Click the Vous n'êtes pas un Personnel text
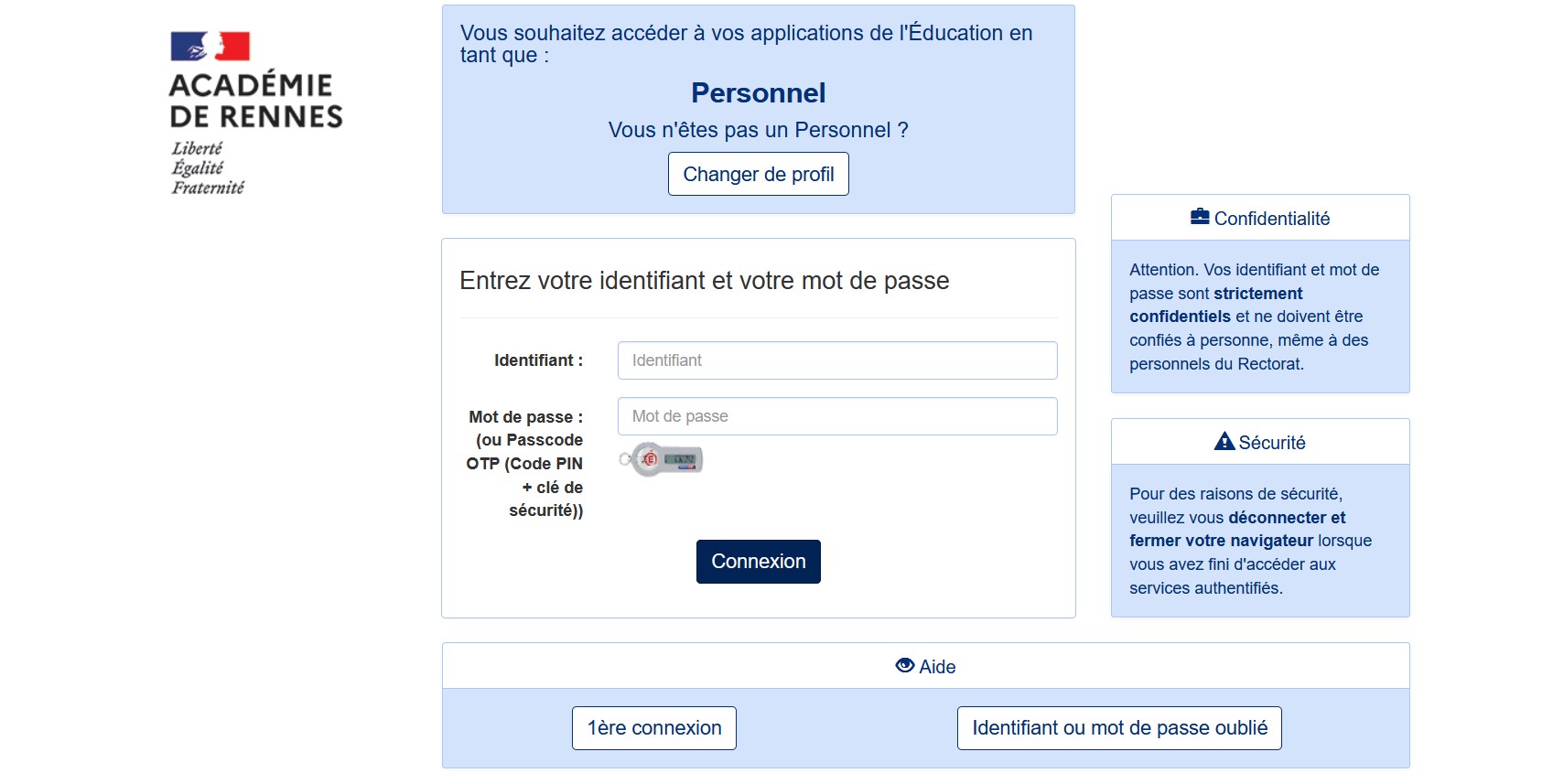The width and height of the screenshot is (1553, 784). 758,130
